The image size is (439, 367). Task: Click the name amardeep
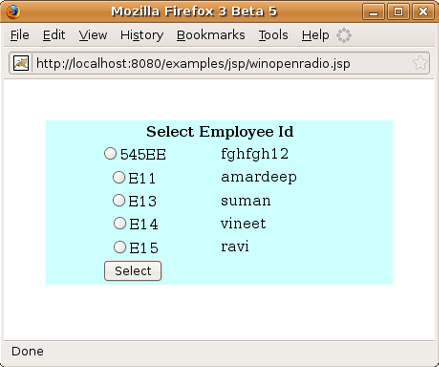tap(259, 178)
